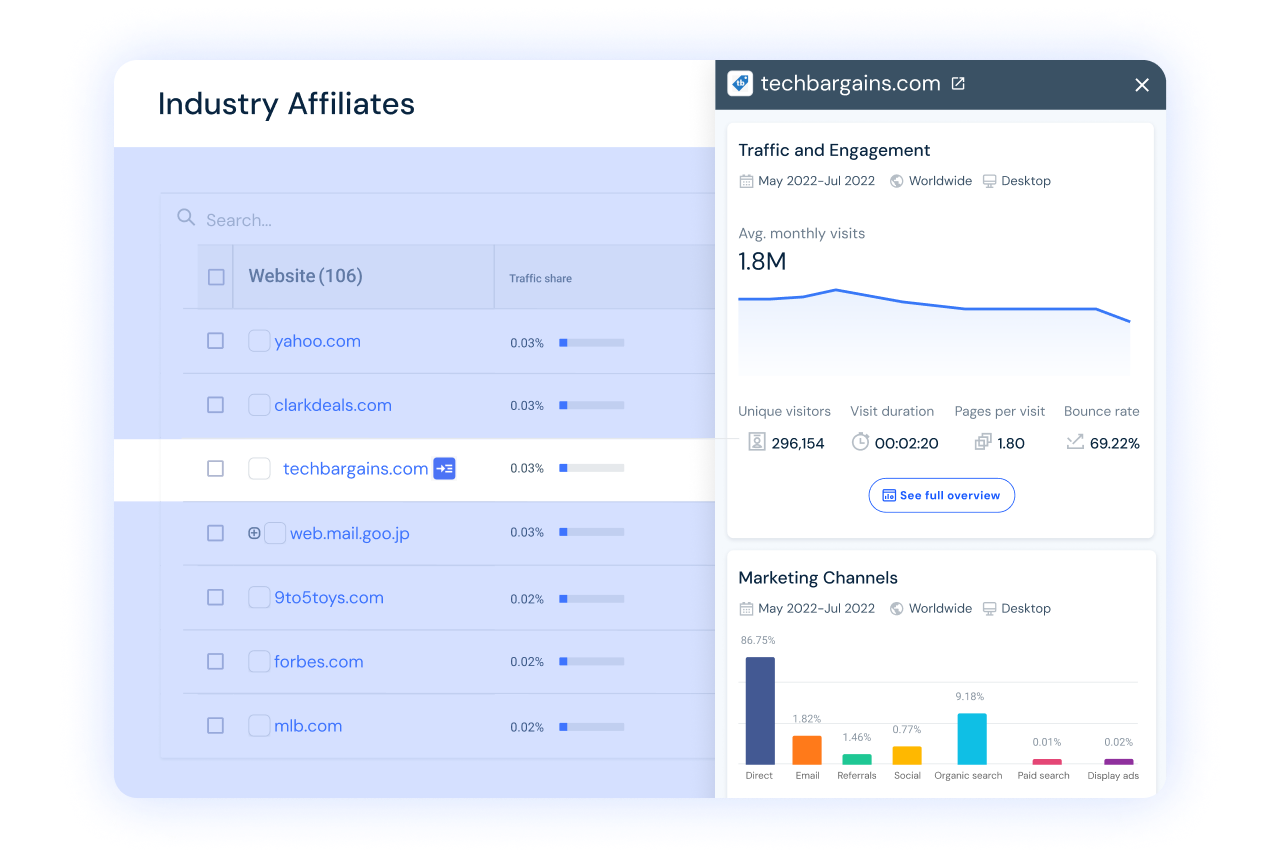Open the forbes.com link
The height and width of the screenshot is (856, 1280).
click(x=318, y=661)
